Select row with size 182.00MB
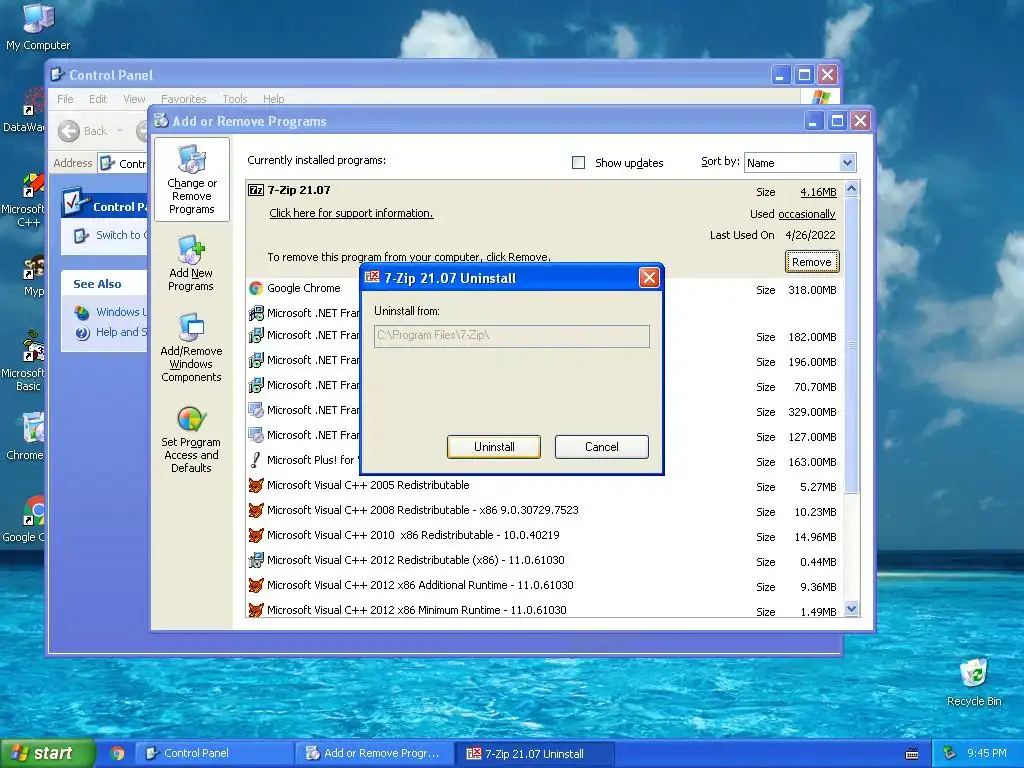The image size is (1024, 768). pyautogui.click(x=545, y=336)
